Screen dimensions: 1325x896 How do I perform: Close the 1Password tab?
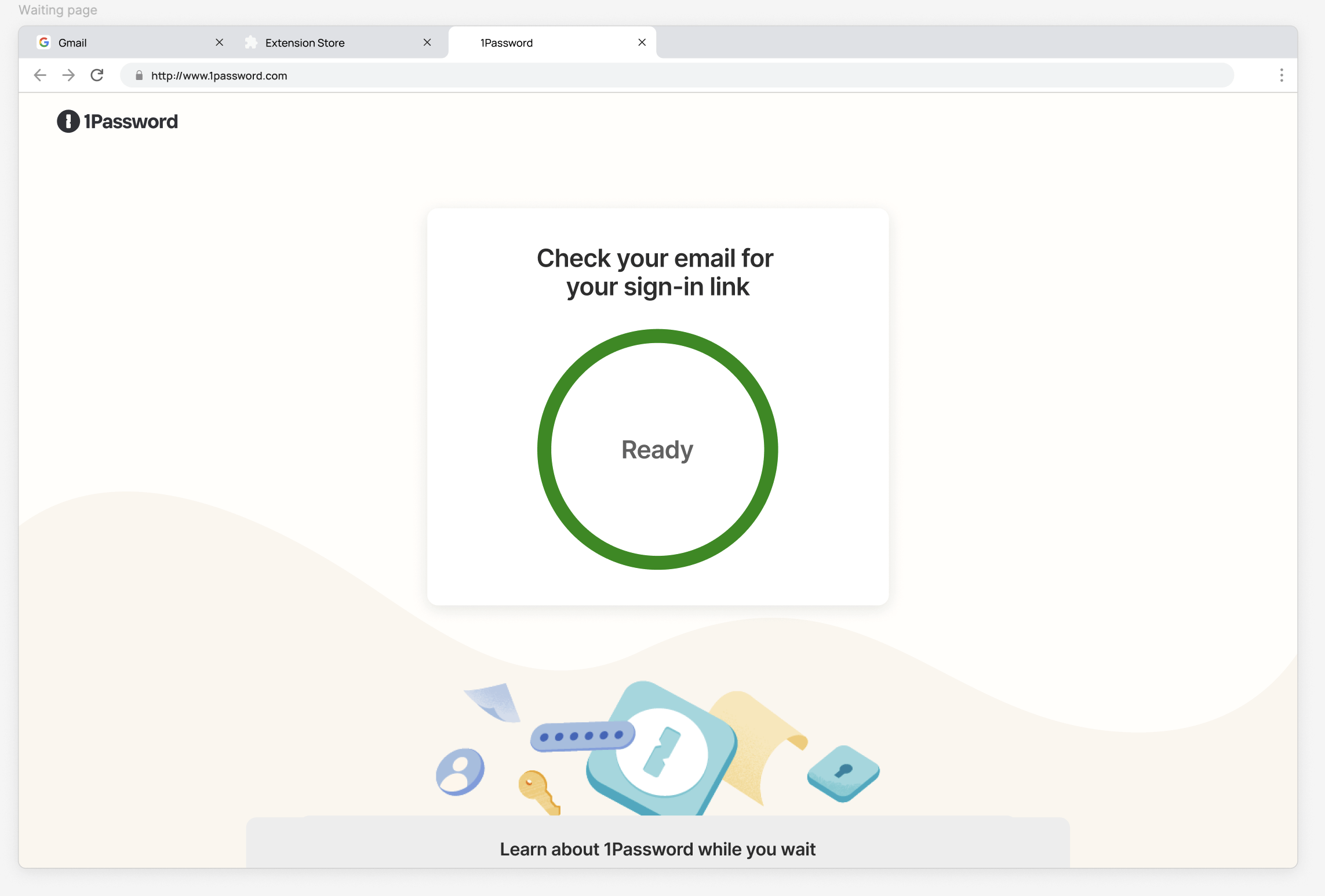(642, 42)
